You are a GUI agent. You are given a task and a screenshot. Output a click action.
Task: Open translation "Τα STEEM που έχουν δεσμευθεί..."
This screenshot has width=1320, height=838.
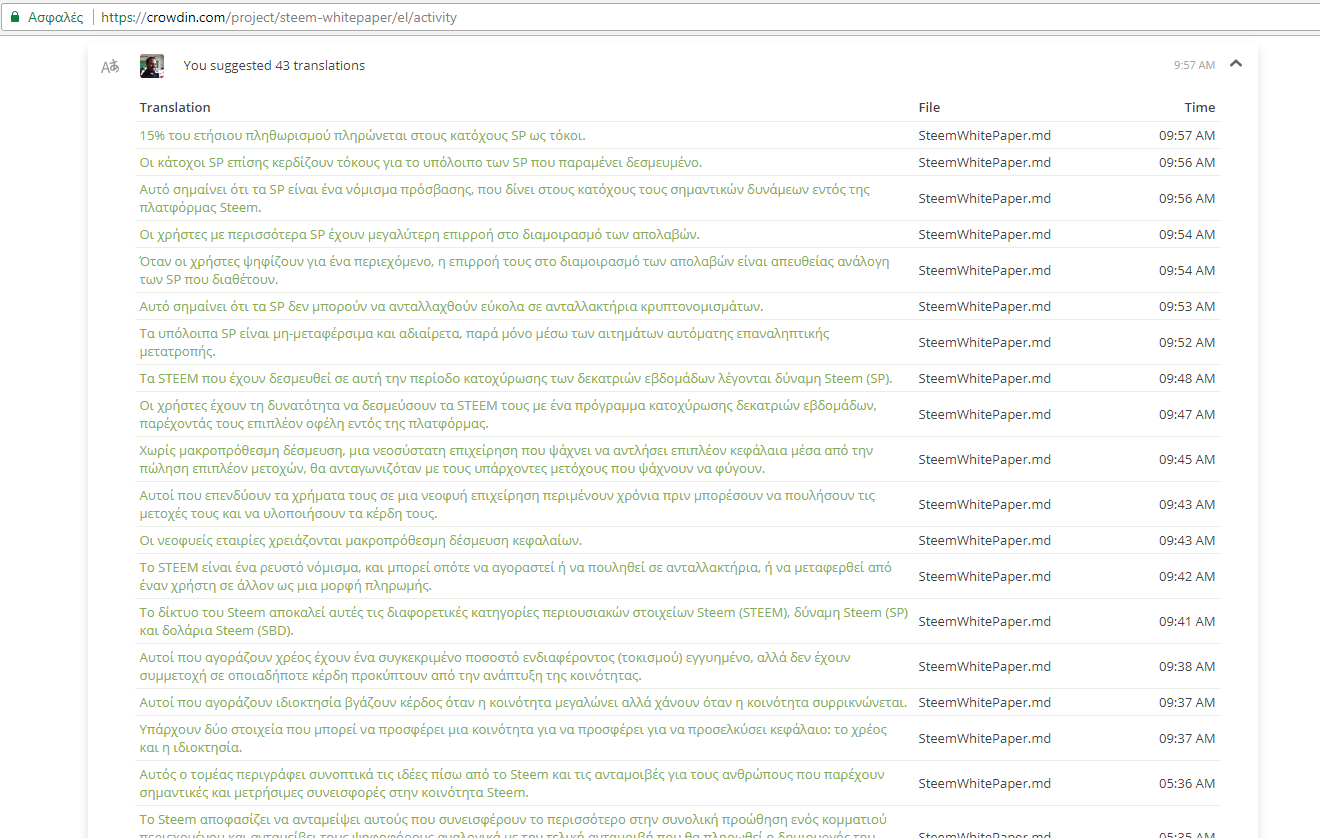tap(516, 378)
